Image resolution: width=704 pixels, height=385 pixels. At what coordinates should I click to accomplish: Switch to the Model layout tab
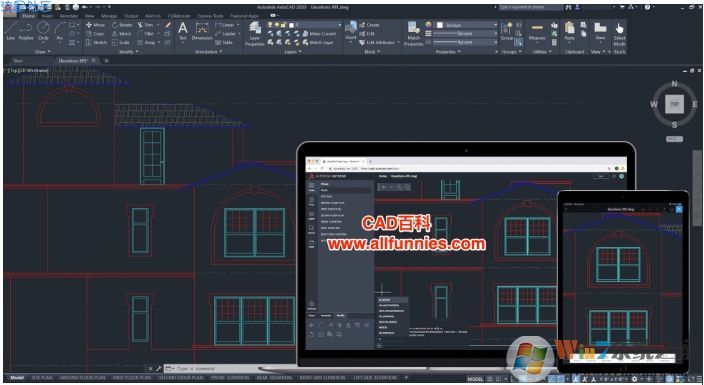(x=17, y=378)
